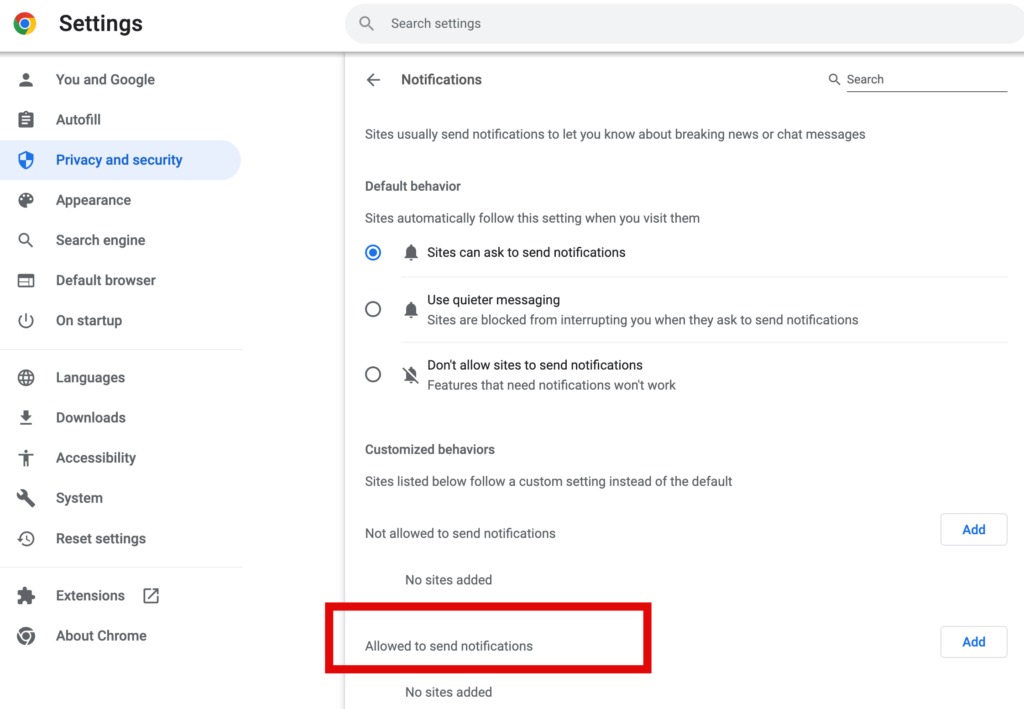1024x709 pixels.
Task: Select Sites can ask to send notifications
Action: [373, 253]
